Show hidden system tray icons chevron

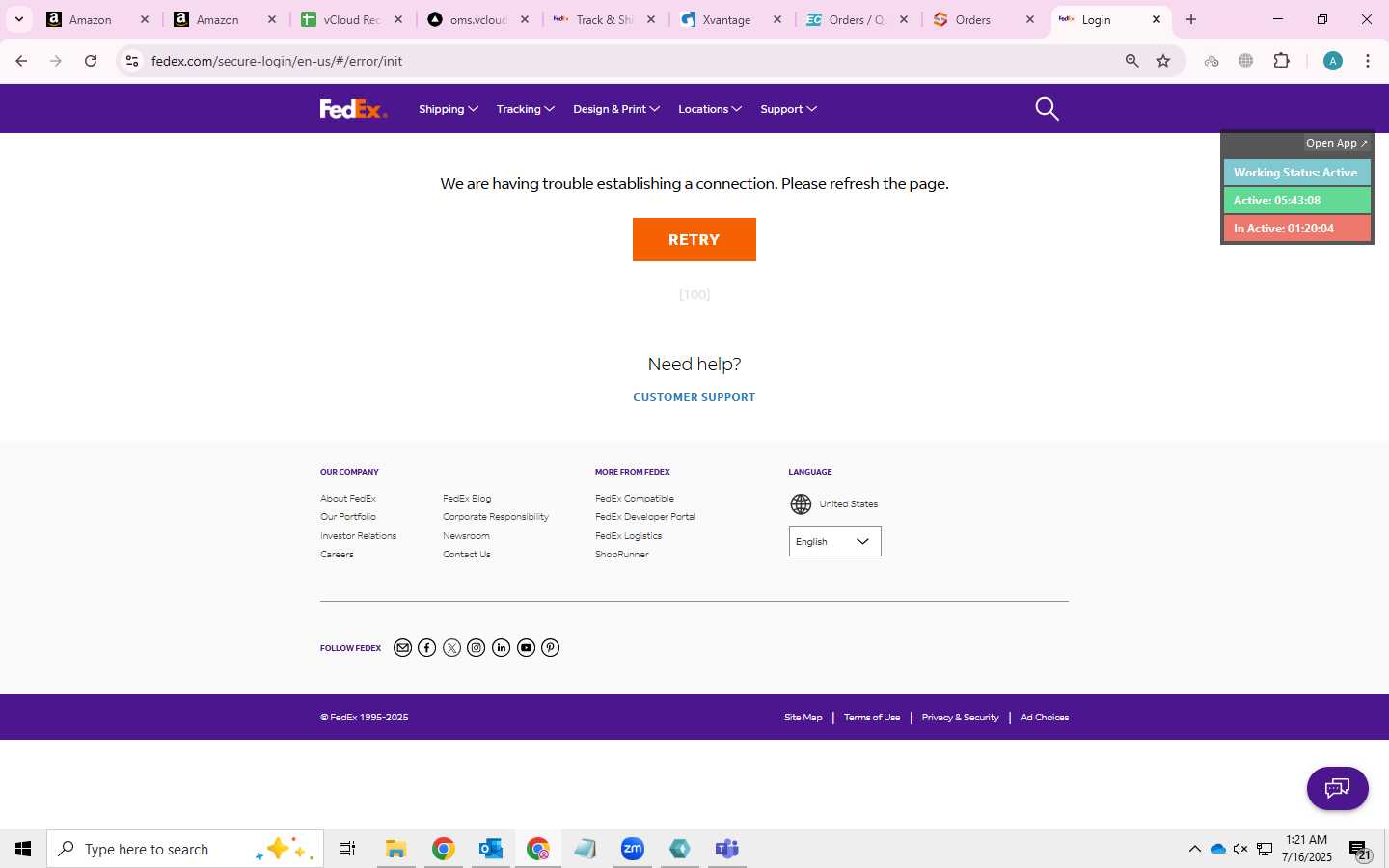click(1194, 849)
